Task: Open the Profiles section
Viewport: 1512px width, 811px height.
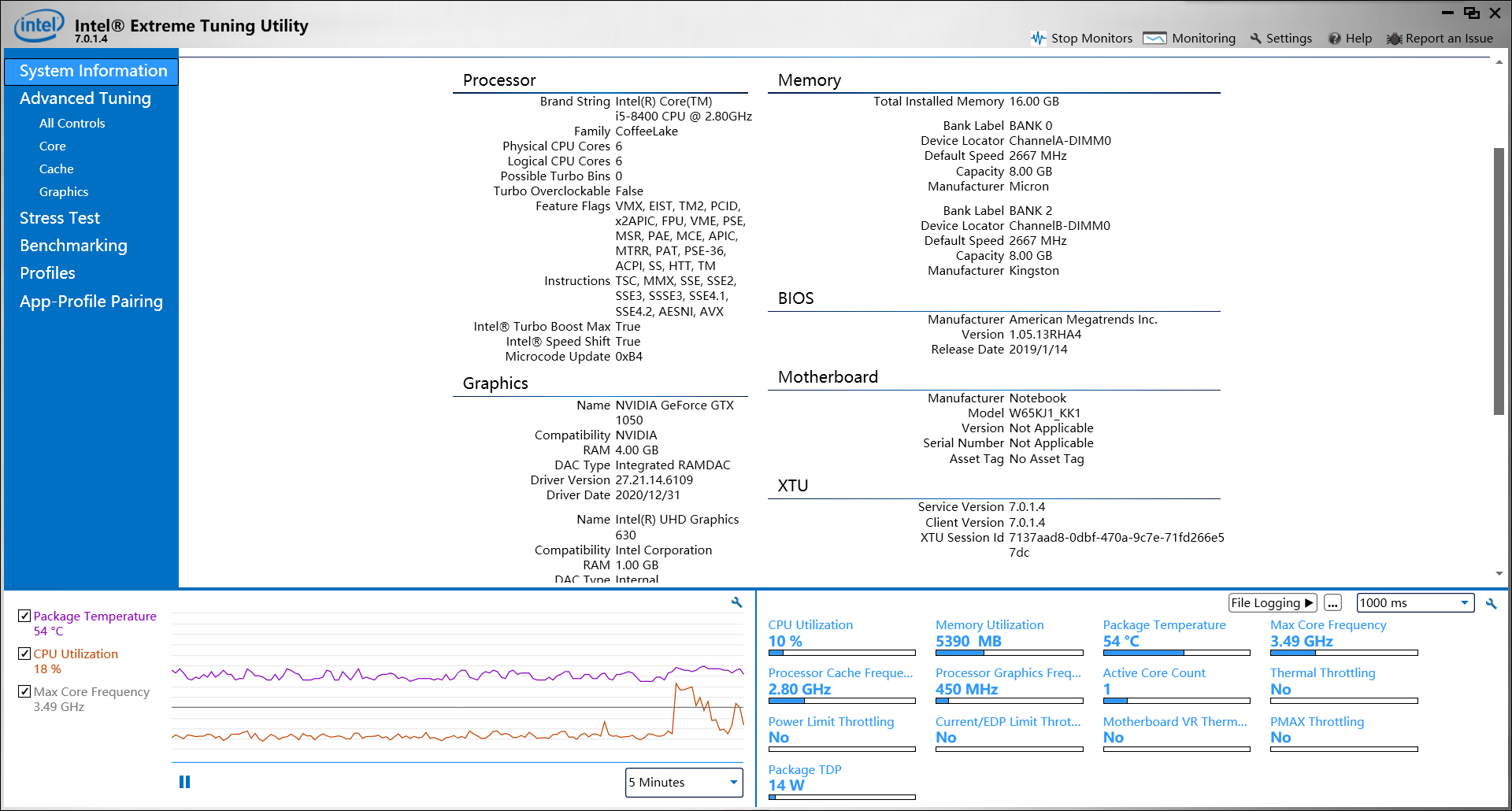Action: click(47, 273)
